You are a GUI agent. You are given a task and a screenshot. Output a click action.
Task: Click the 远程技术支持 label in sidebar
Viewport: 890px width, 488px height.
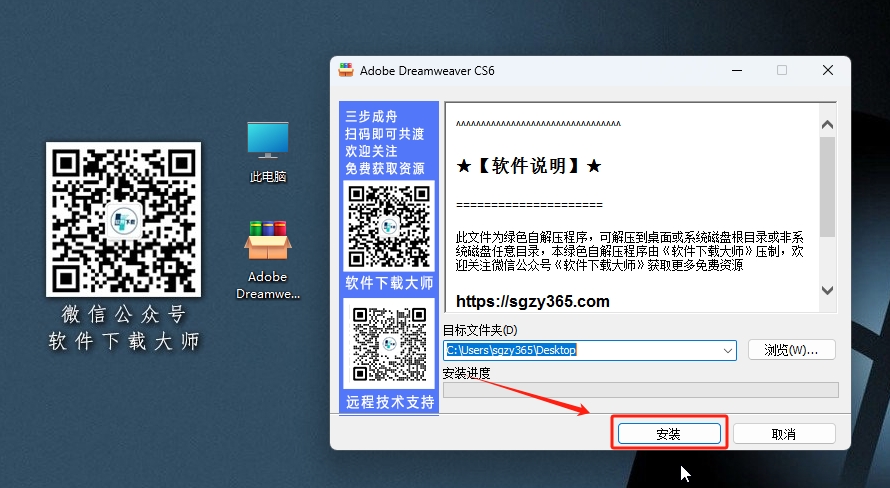[390, 402]
